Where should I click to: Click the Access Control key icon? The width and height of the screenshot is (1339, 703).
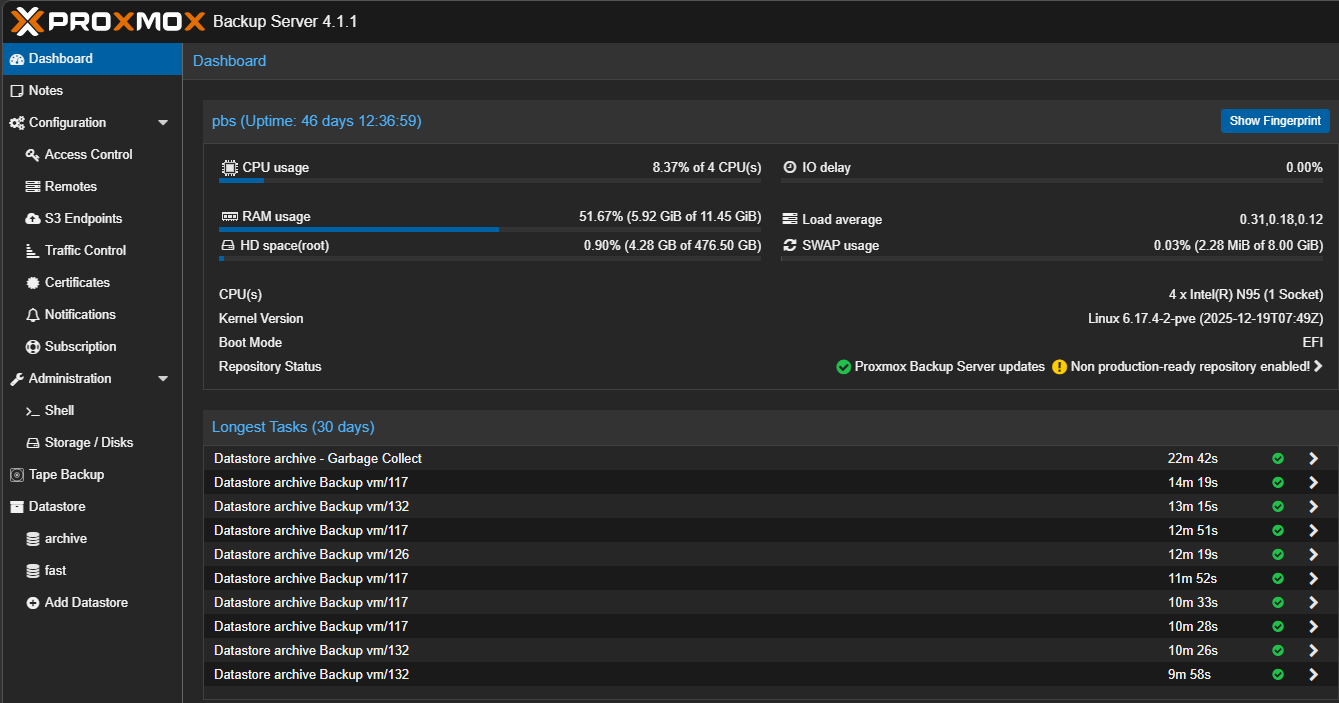pos(33,155)
